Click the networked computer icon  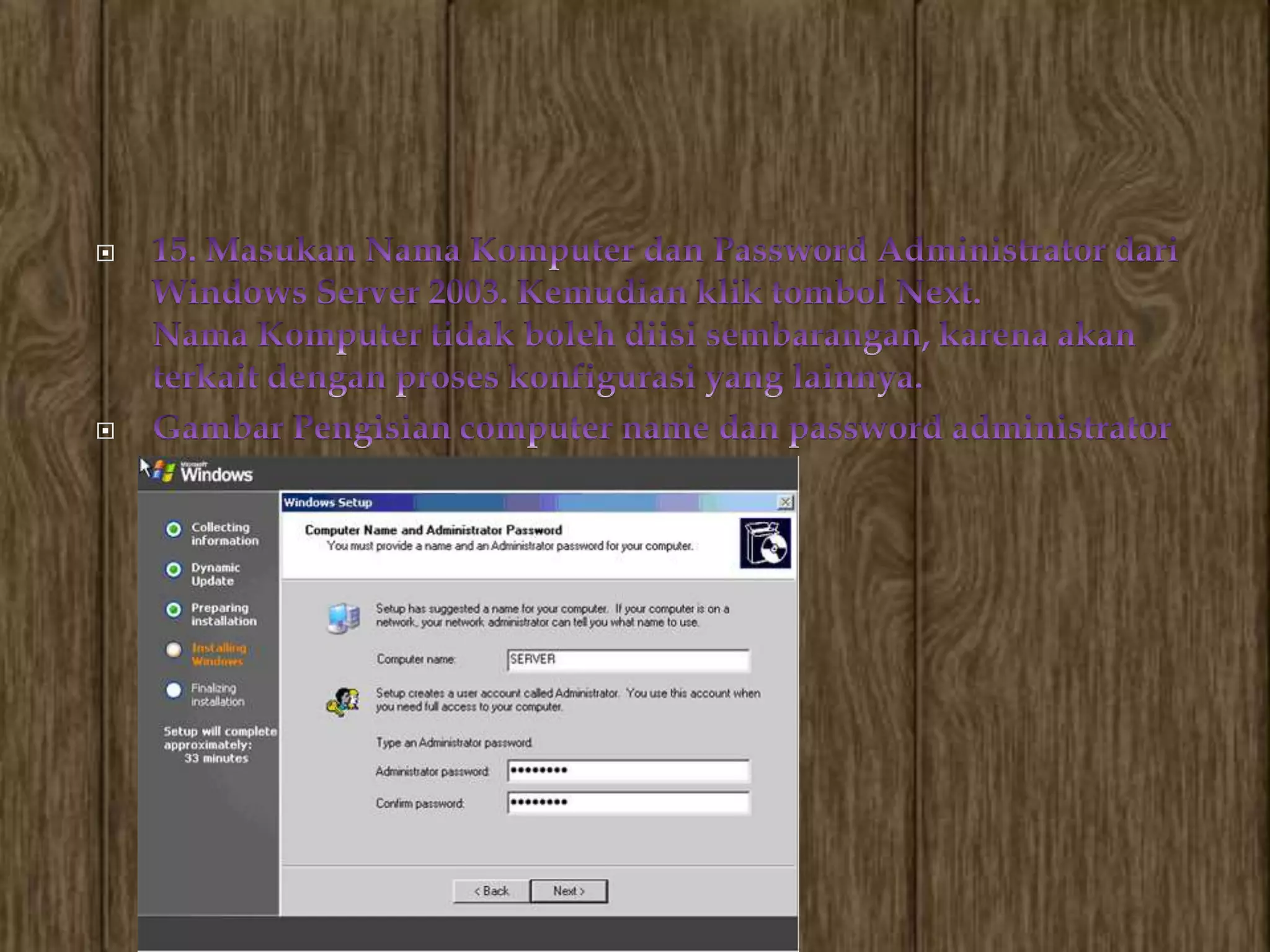[x=343, y=617]
